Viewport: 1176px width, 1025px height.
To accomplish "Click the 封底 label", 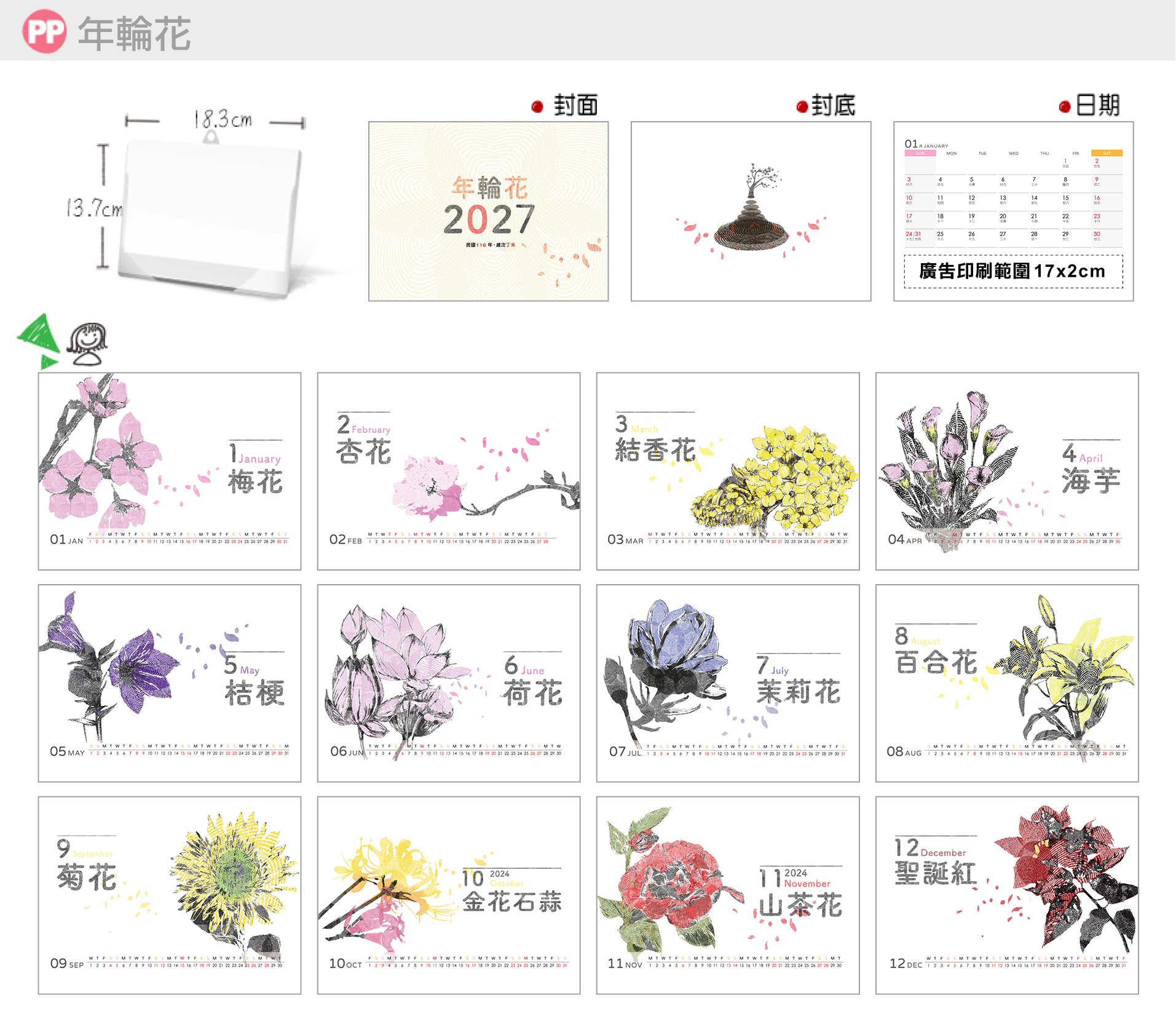I will (x=834, y=106).
